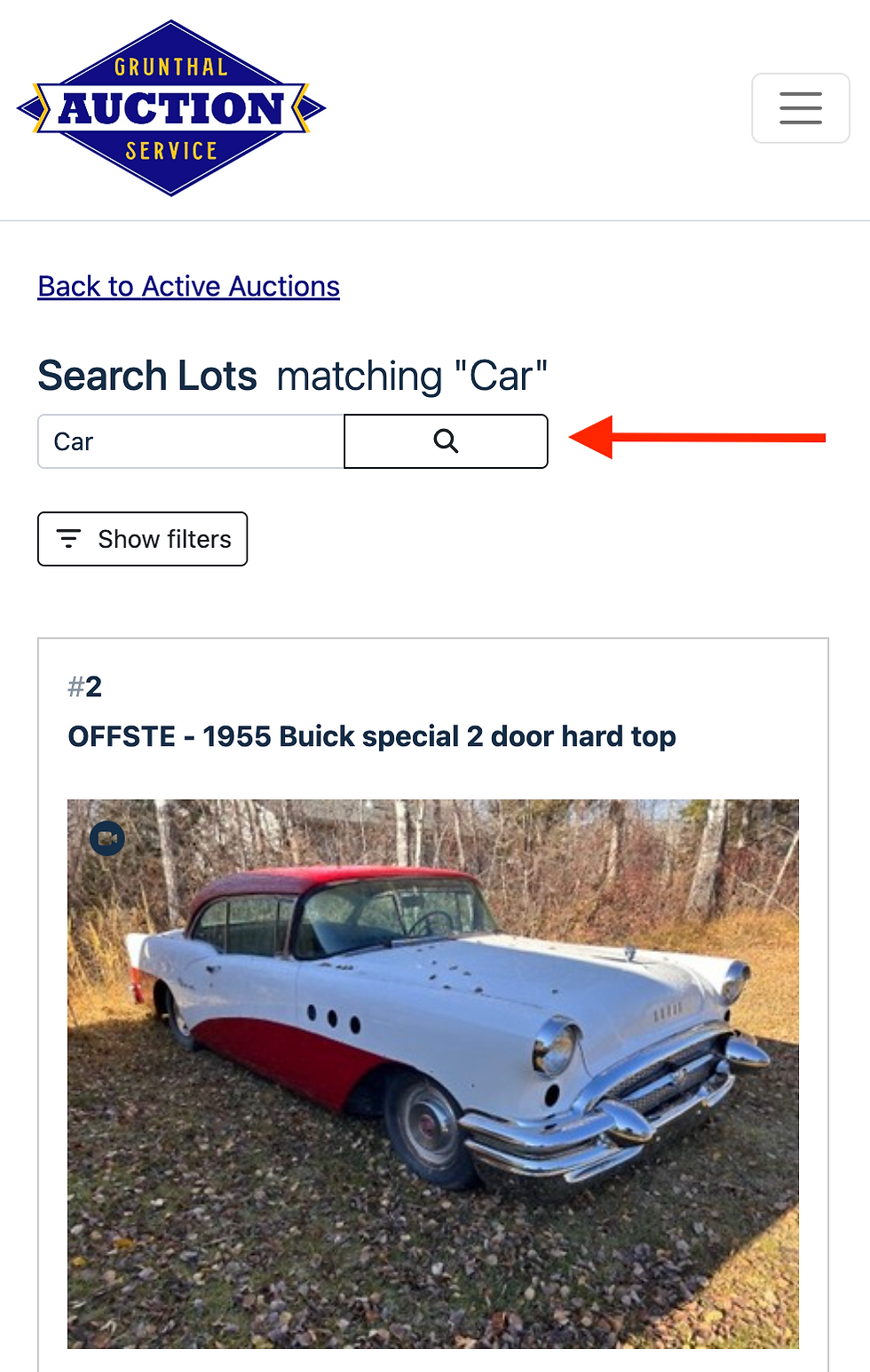
Task: Click the filter lines icon
Action: [68, 539]
